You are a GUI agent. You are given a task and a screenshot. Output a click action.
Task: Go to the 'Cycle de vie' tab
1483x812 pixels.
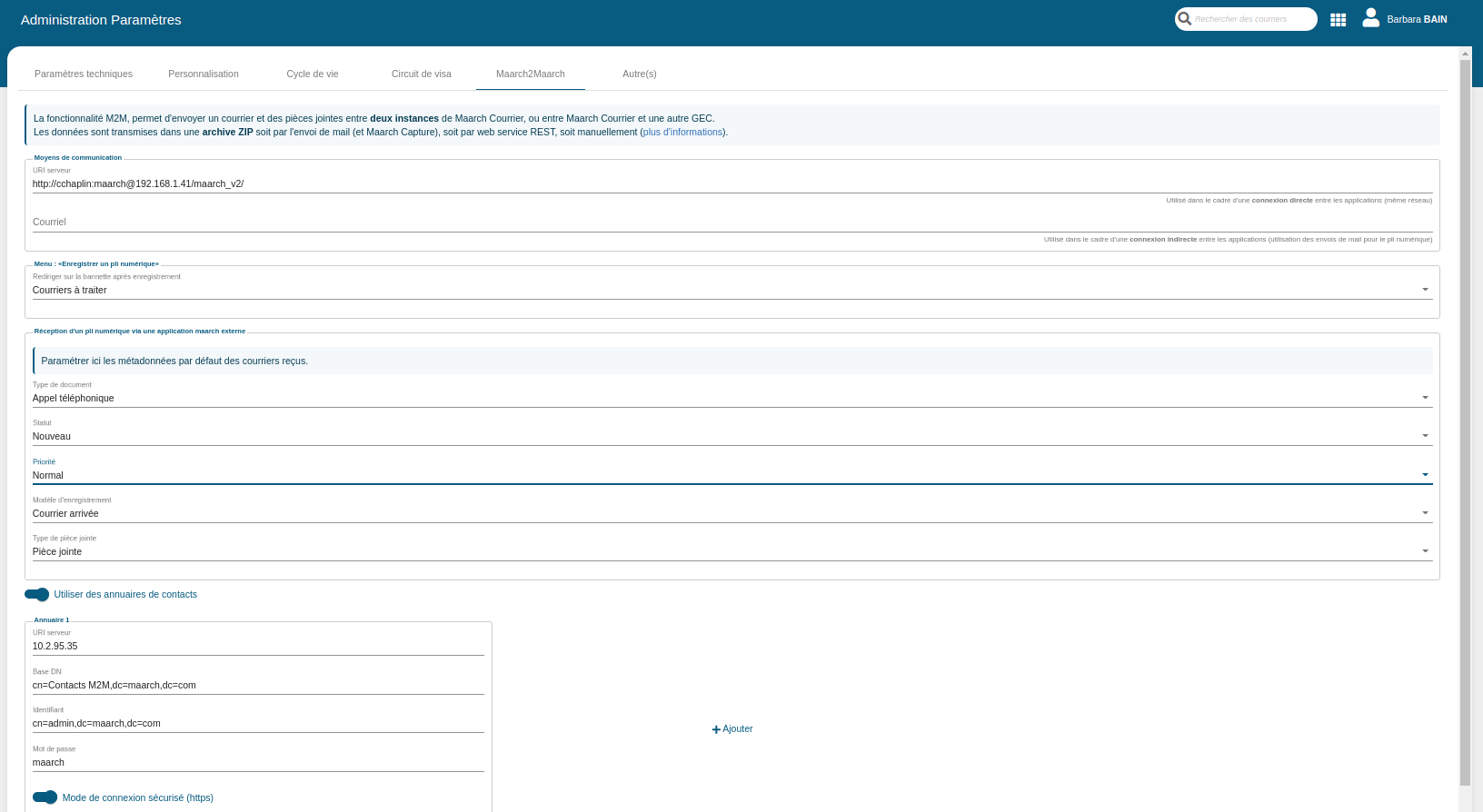[313, 74]
